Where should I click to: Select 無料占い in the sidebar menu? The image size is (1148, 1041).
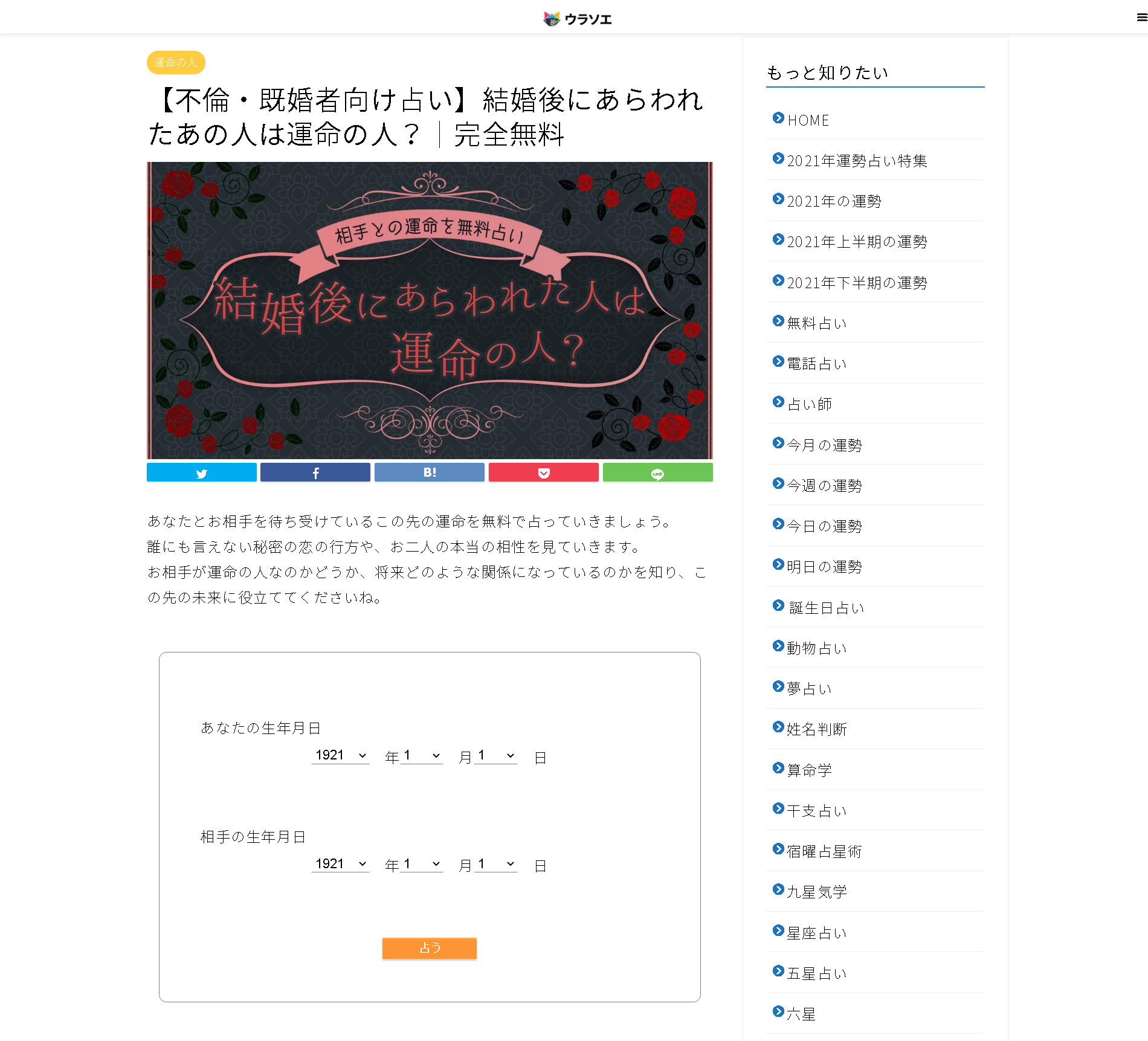point(817,323)
